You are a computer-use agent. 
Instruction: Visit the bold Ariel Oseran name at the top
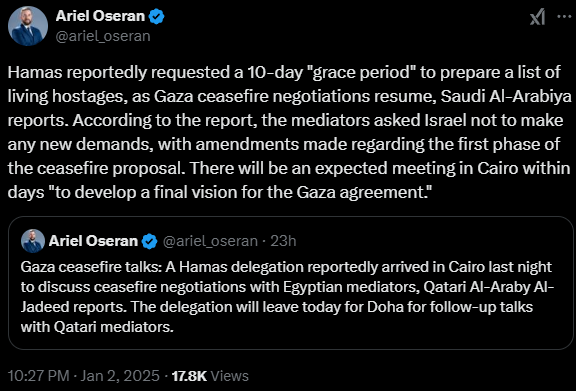click(100, 16)
